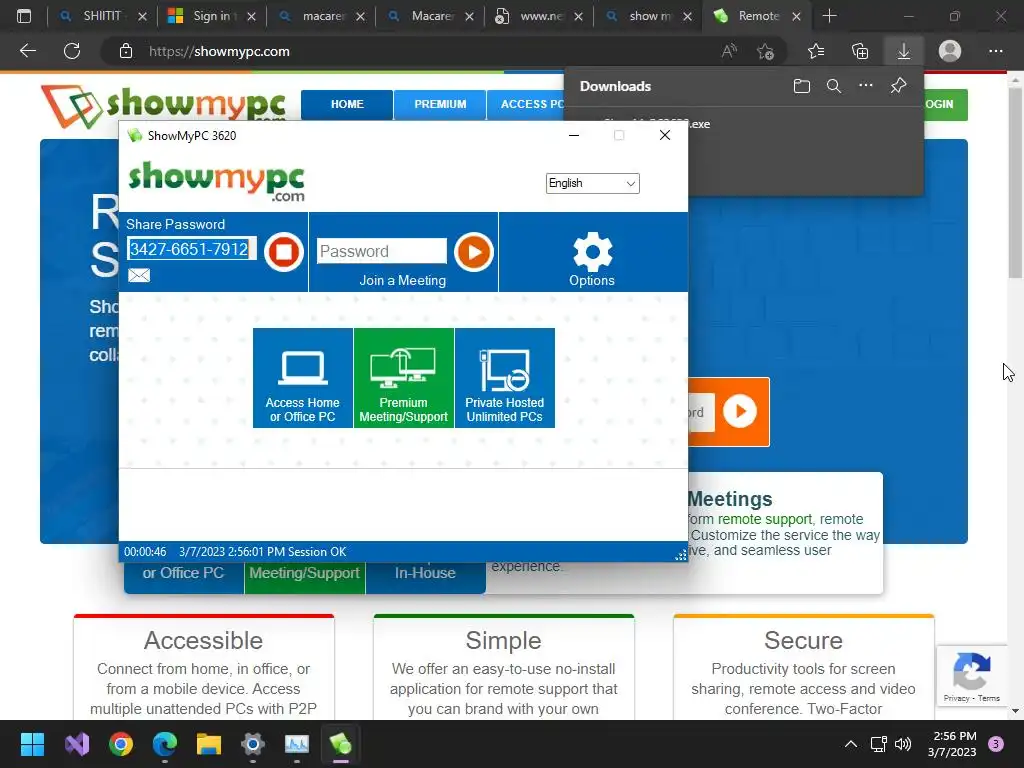Open Windows Start menu

pyautogui.click(x=32, y=744)
